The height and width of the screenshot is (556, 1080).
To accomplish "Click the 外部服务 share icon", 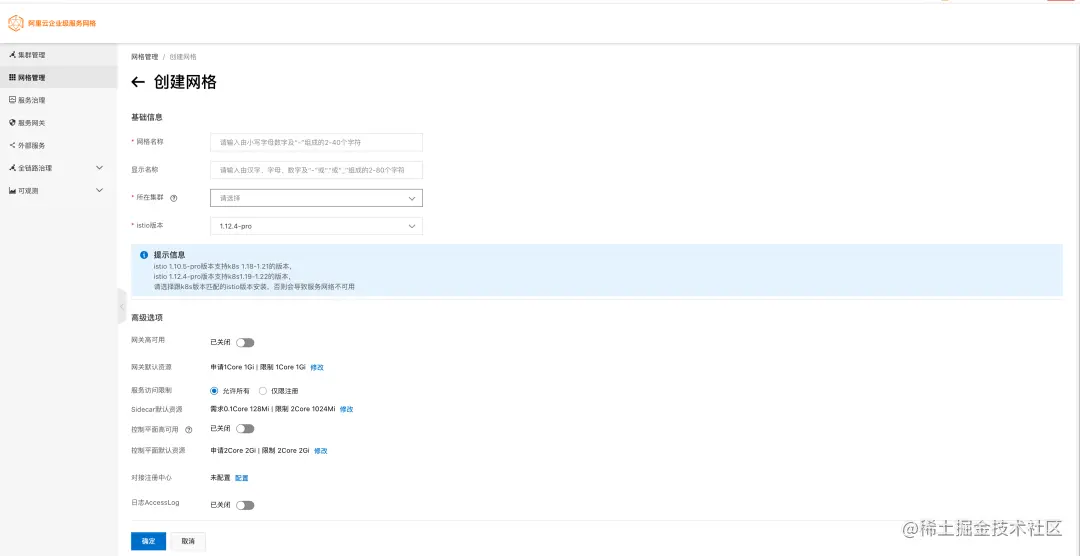I will pyautogui.click(x=12, y=145).
